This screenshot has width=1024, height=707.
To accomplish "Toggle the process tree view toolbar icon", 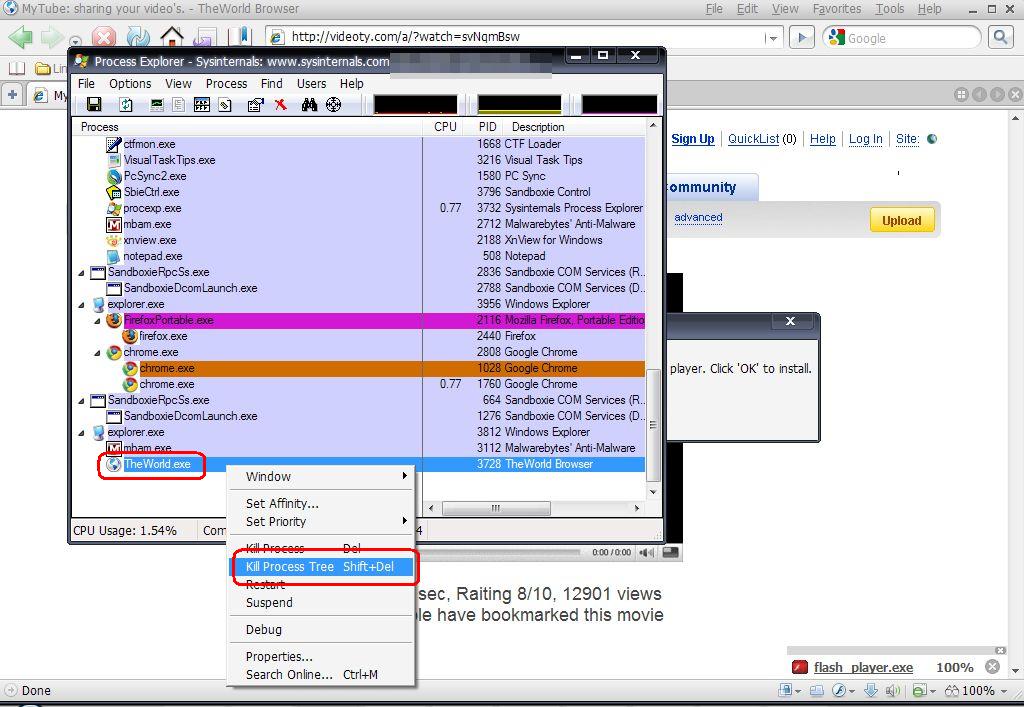I will [178, 104].
